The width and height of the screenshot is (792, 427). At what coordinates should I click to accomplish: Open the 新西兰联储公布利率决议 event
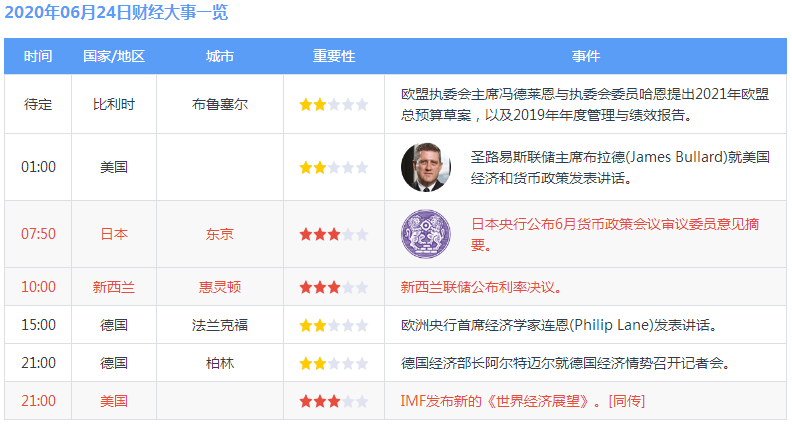coord(481,287)
